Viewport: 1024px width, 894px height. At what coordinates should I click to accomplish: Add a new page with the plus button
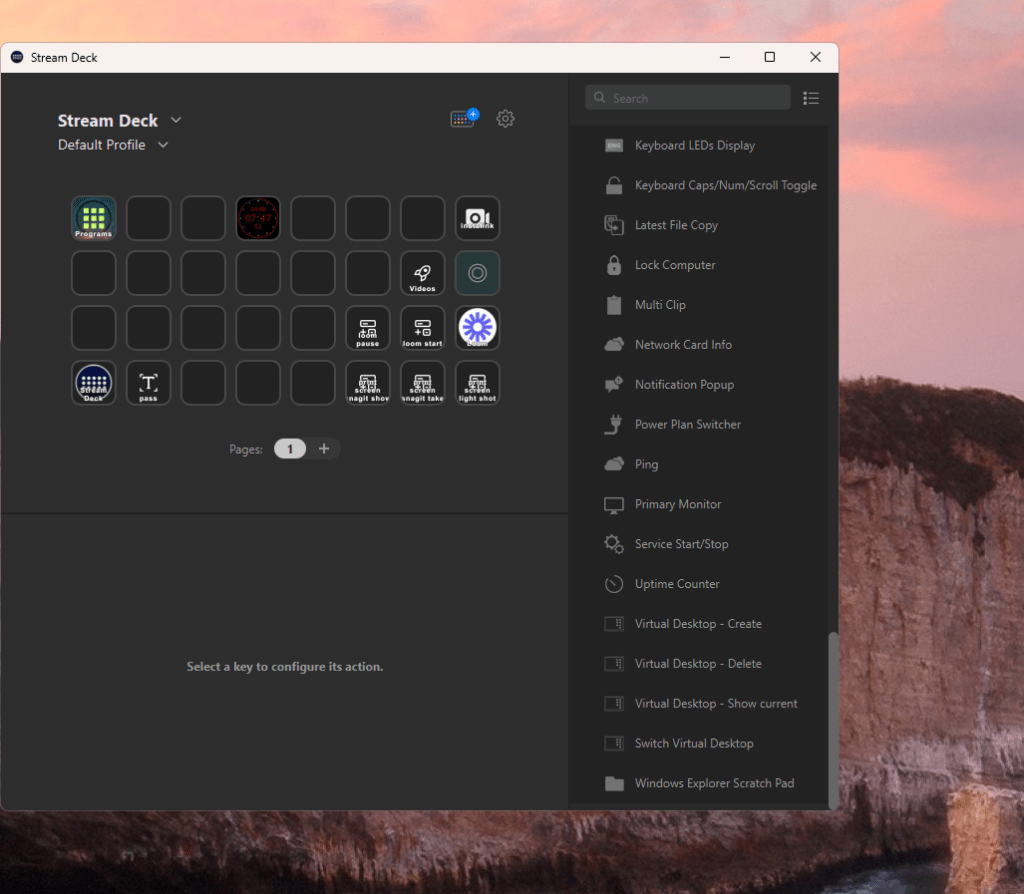click(324, 449)
